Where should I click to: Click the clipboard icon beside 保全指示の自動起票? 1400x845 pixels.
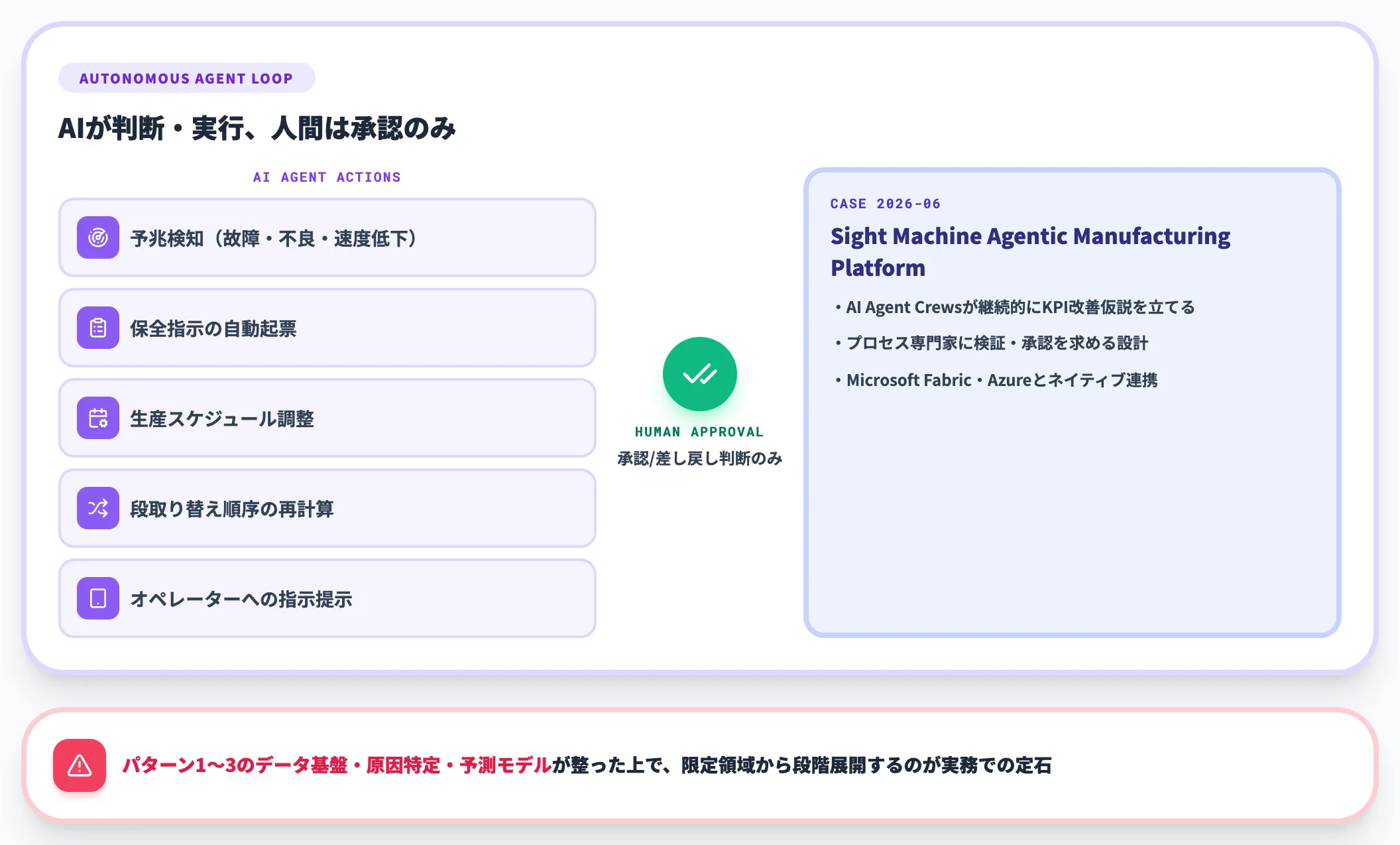click(x=98, y=328)
